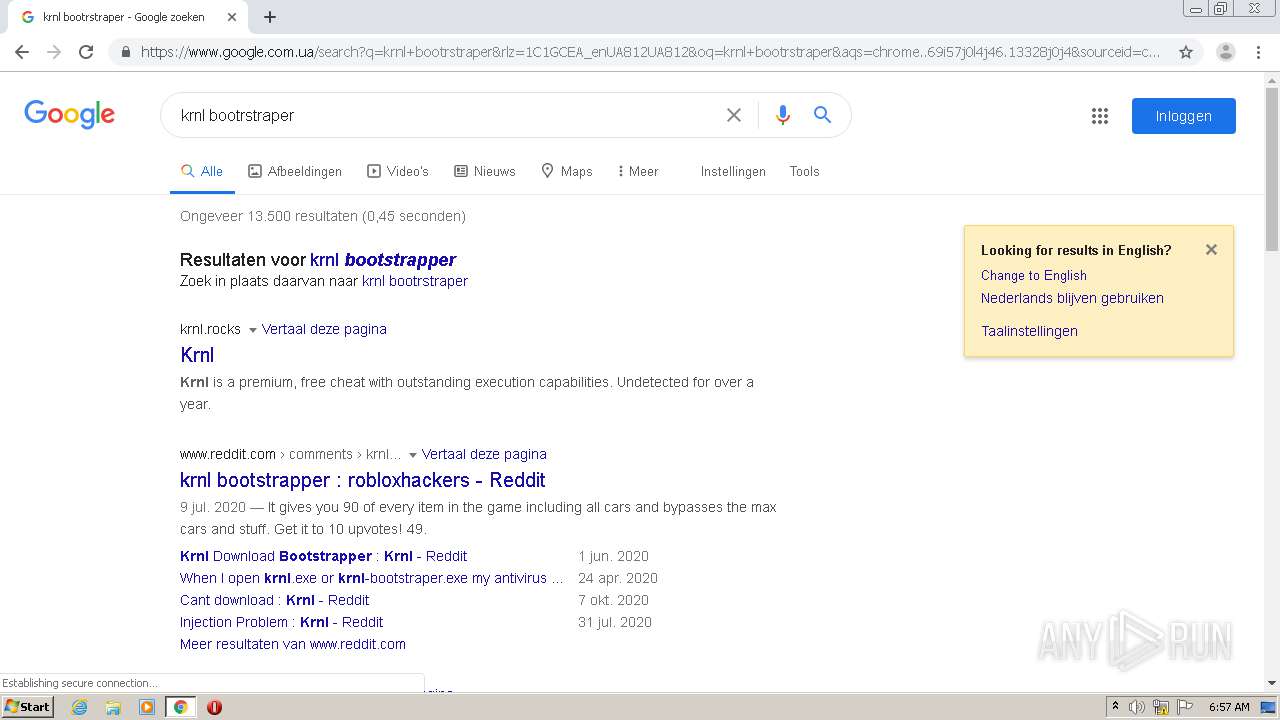
Task: Open 'krnl bootstrapper : robloxhackers - Reddit' result
Action: click(x=363, y=480)
